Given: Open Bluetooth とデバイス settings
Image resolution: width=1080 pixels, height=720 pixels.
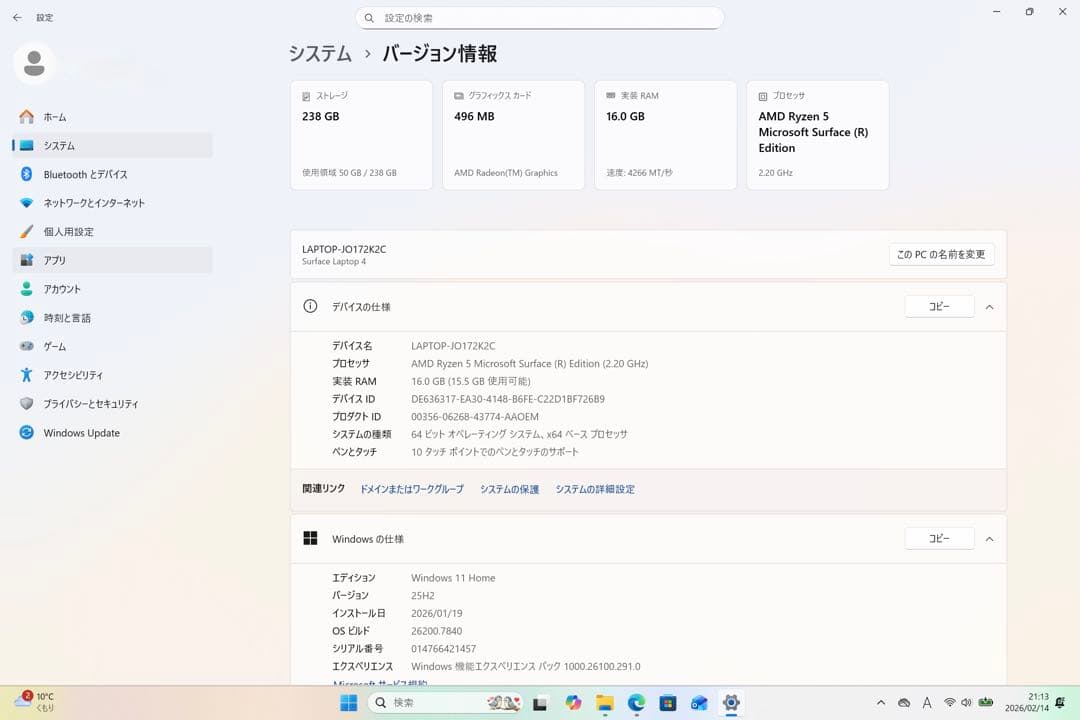Looking at the screenshot, I should [x=112, y=174].
